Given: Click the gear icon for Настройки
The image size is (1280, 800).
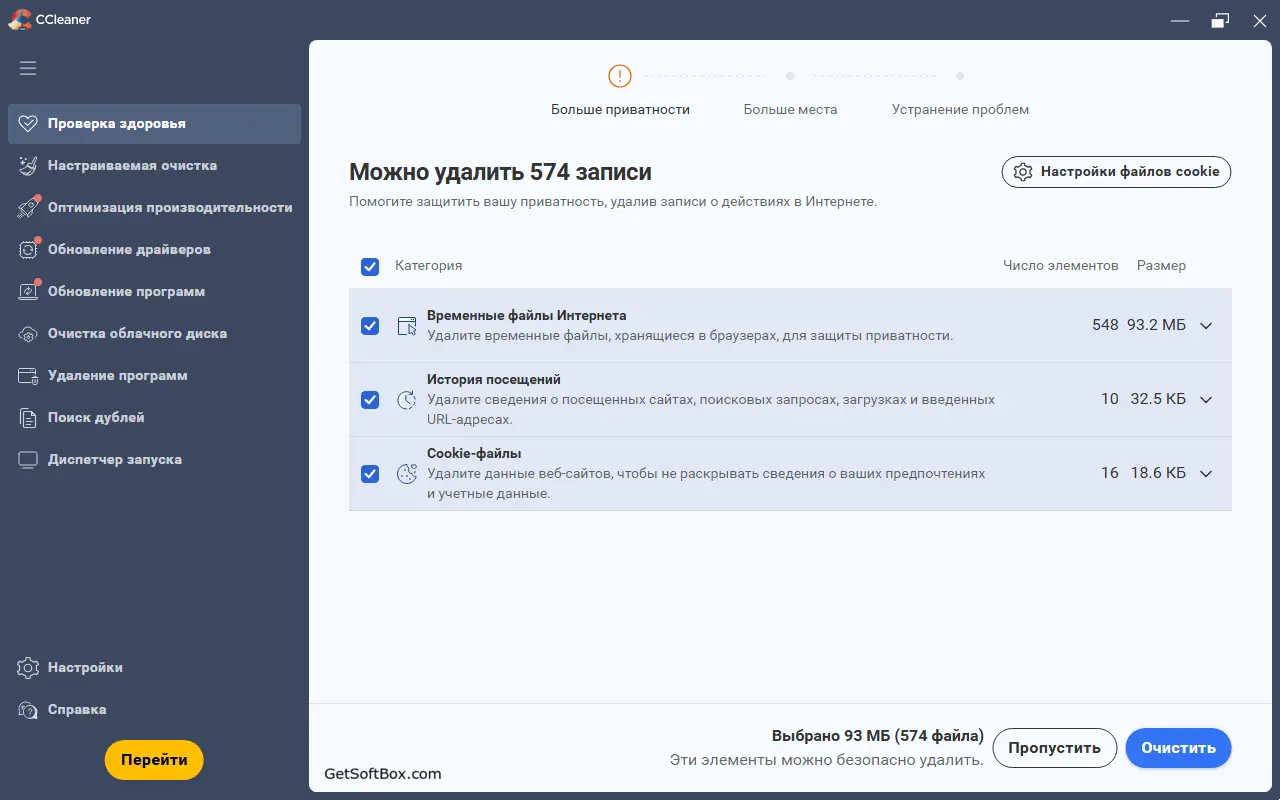Looking at the screenshot, I should coord(28,668).
